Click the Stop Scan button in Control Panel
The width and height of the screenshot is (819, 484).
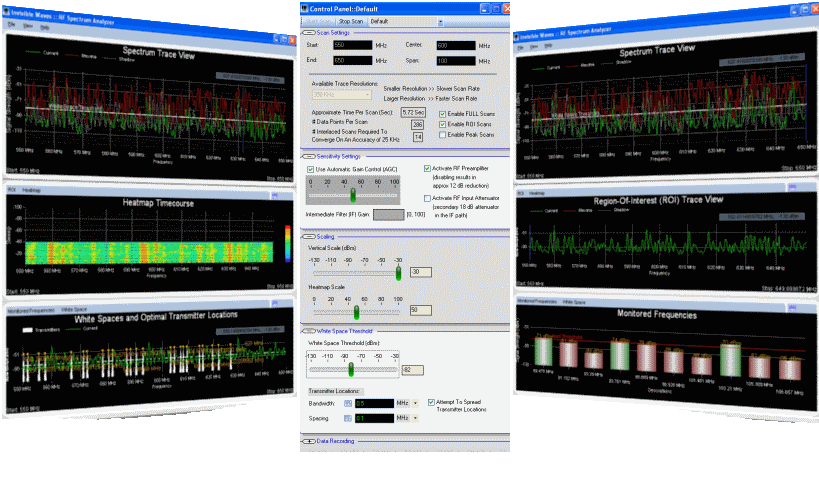coord(350,21)
